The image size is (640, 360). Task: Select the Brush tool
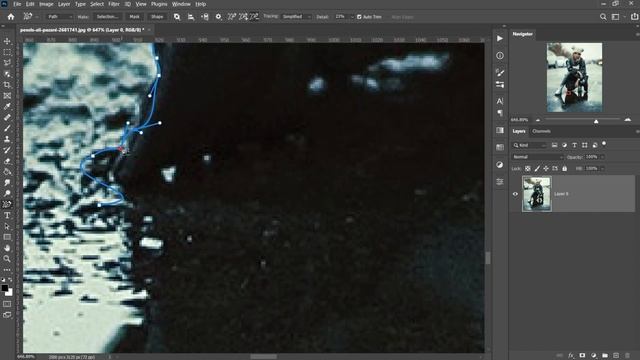pos(7,128)
